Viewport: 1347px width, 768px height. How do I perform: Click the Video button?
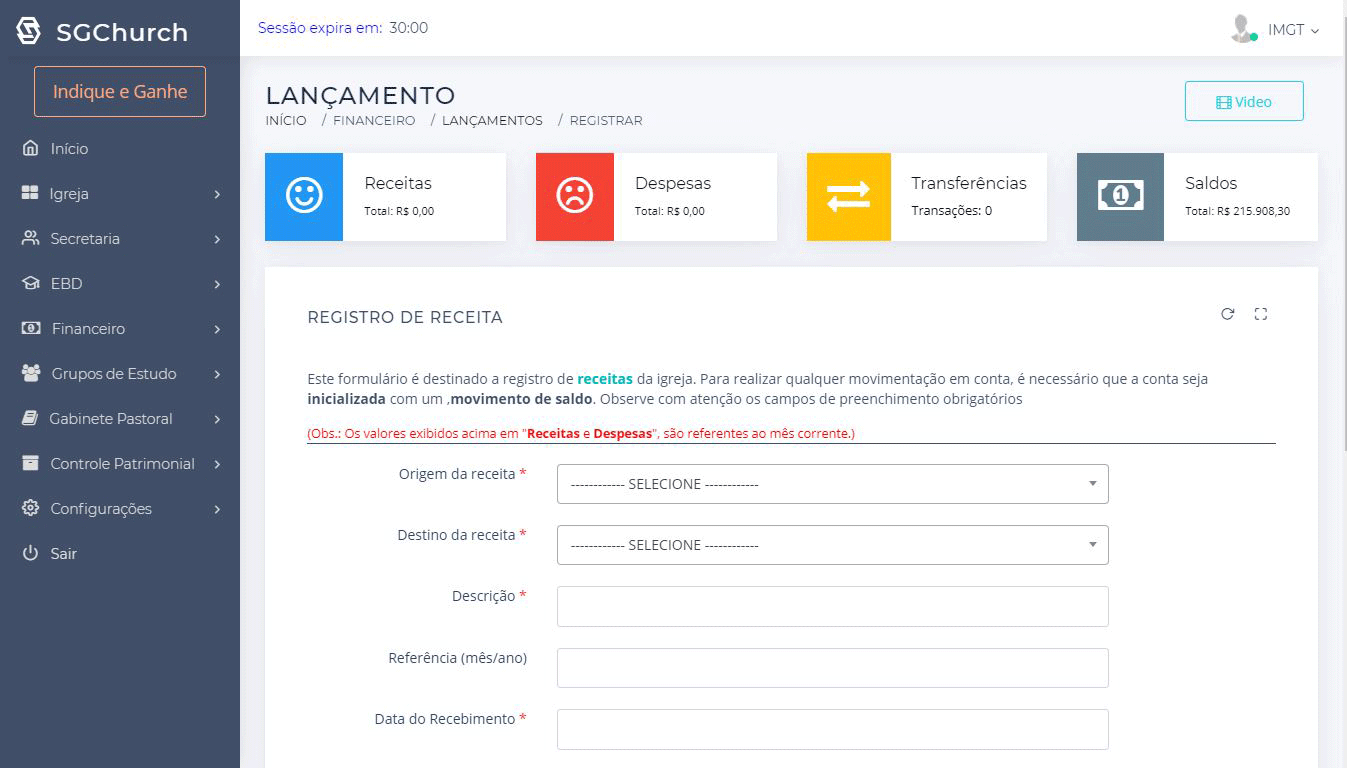click(x=1244, y=101)
